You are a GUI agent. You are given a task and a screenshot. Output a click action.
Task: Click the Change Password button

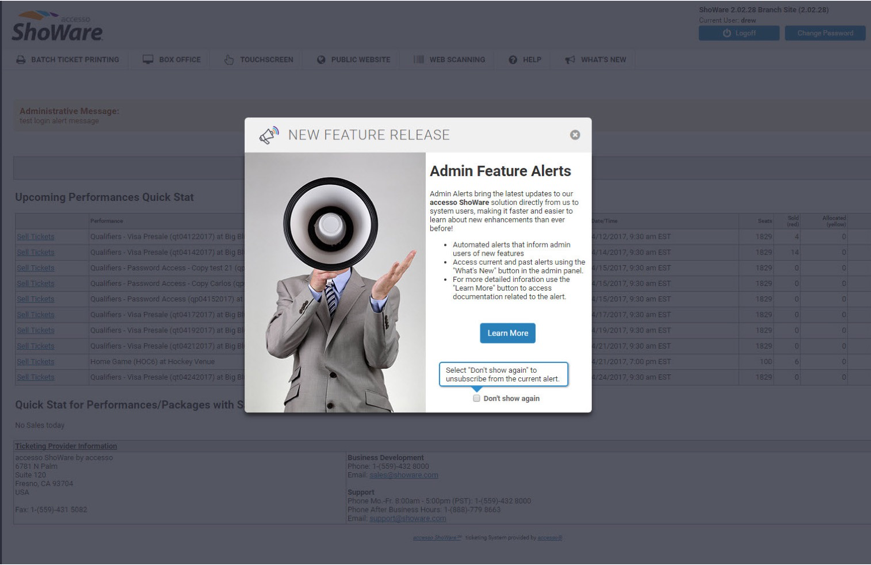click(x=825, y=33)
